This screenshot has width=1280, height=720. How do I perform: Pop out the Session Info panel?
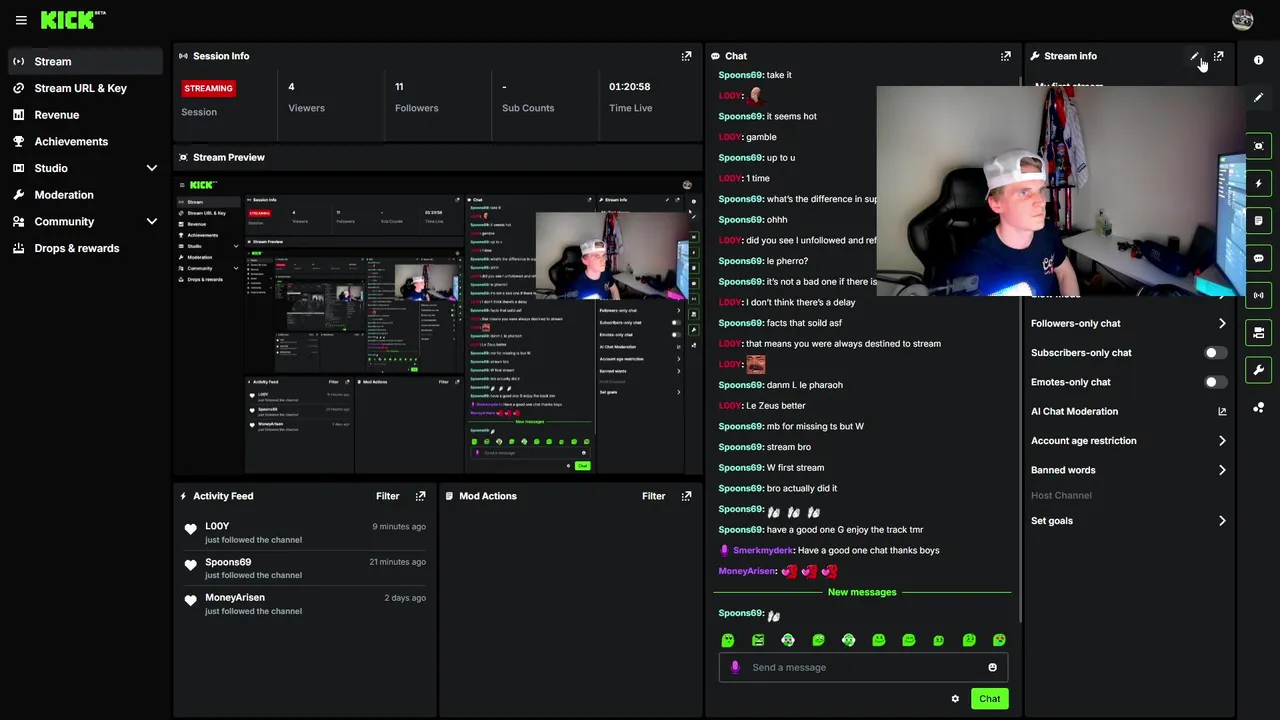pos(686,56)
